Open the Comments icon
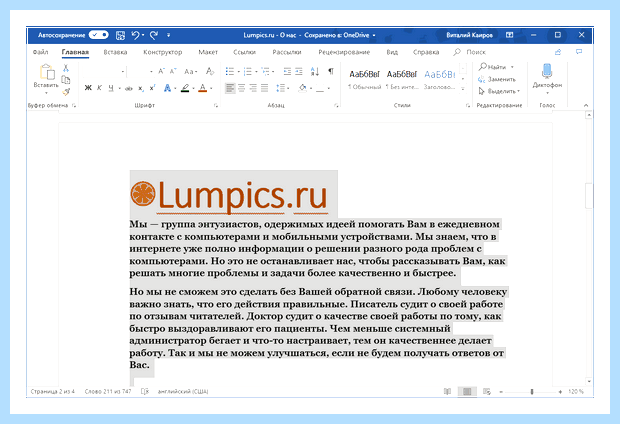This screenshot has height=424, width=620. pos(579,52)
